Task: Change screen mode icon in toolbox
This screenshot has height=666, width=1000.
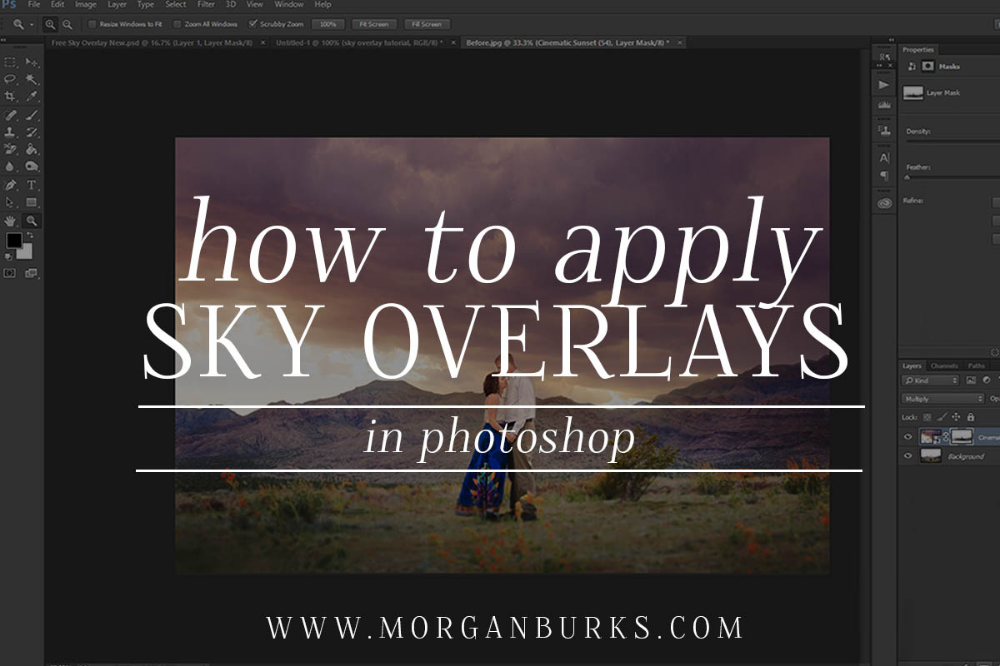Action: click(31, 273)
